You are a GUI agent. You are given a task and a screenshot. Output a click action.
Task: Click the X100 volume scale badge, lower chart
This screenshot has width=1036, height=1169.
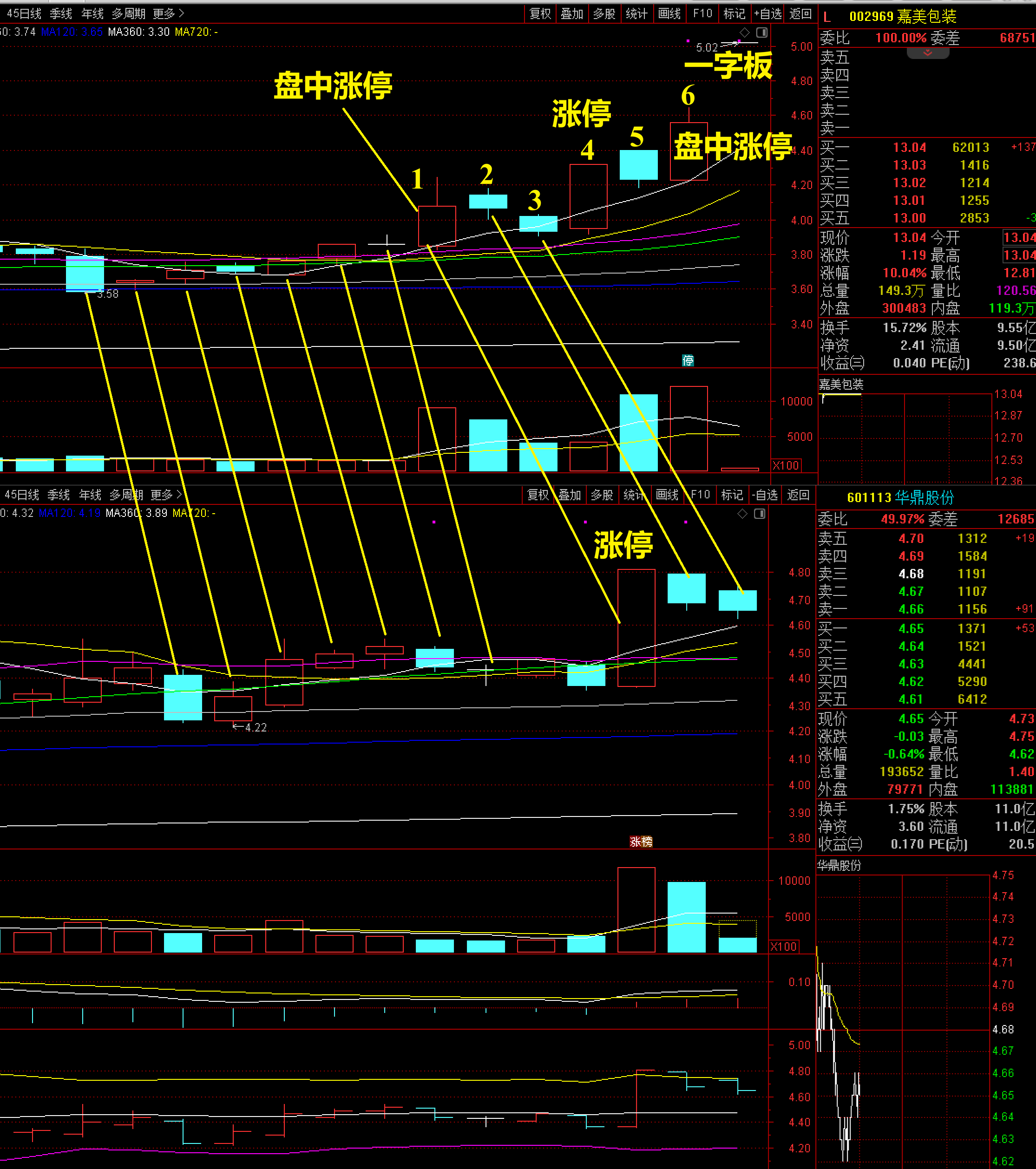click(x=783, y=947)
